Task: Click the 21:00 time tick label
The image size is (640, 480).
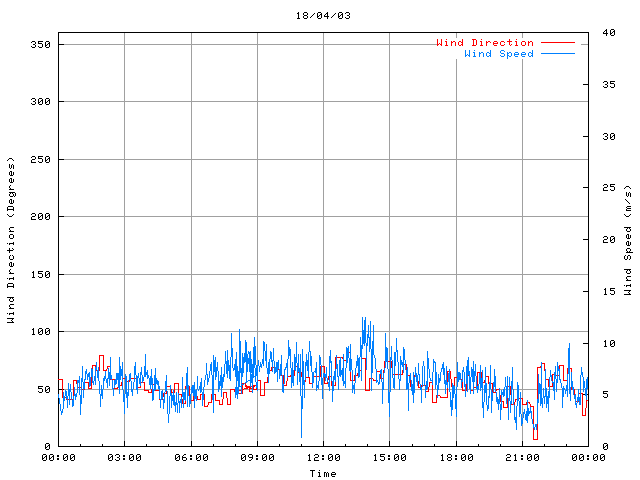Action: tap(522, 458)
